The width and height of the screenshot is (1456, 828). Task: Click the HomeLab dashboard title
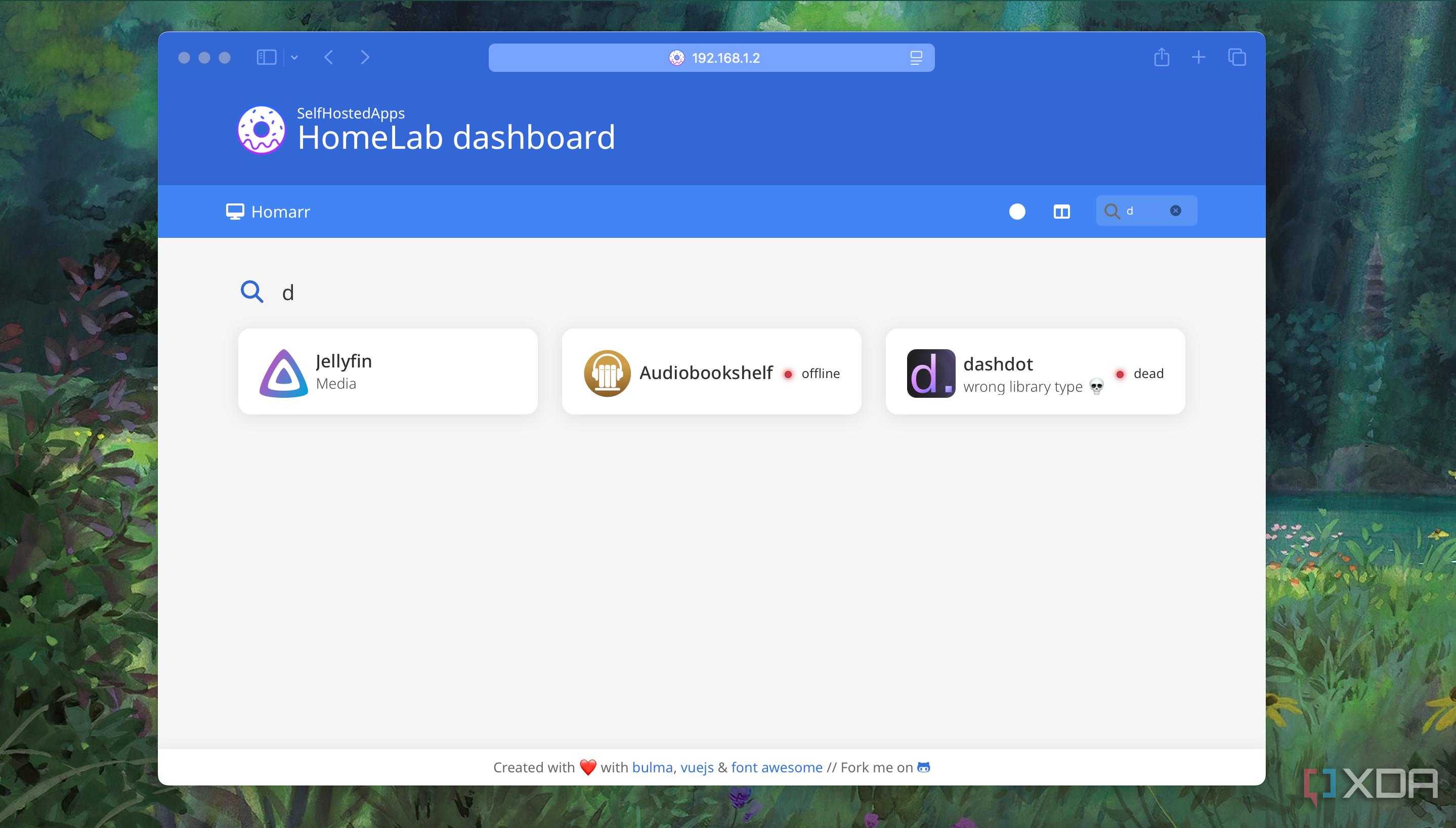[456, 137]
